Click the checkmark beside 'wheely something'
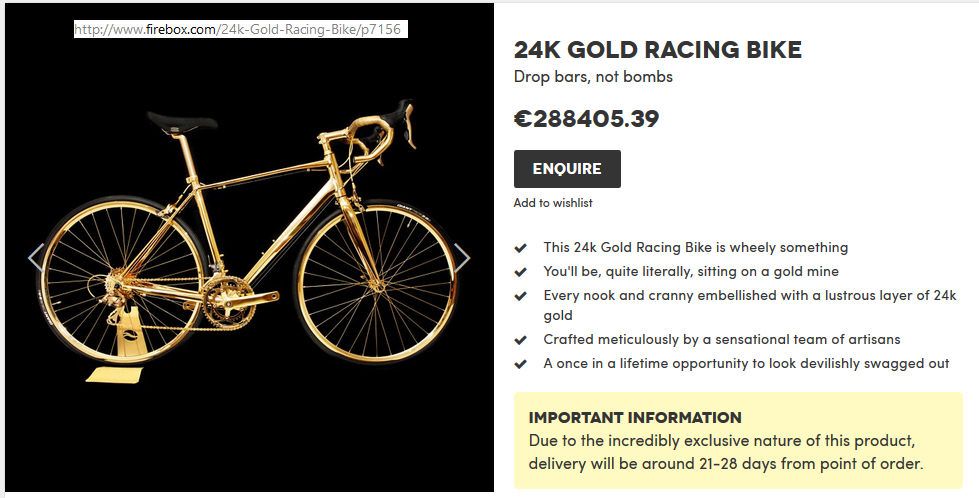Viewport: 979px width, 498px height. point(521,247)
